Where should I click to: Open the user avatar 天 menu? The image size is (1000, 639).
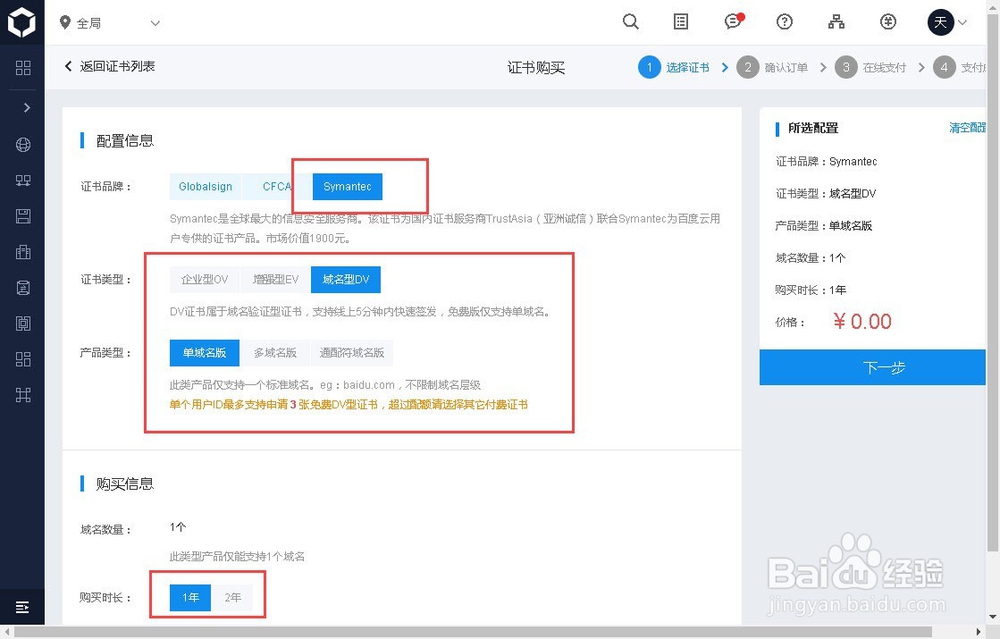940,22
